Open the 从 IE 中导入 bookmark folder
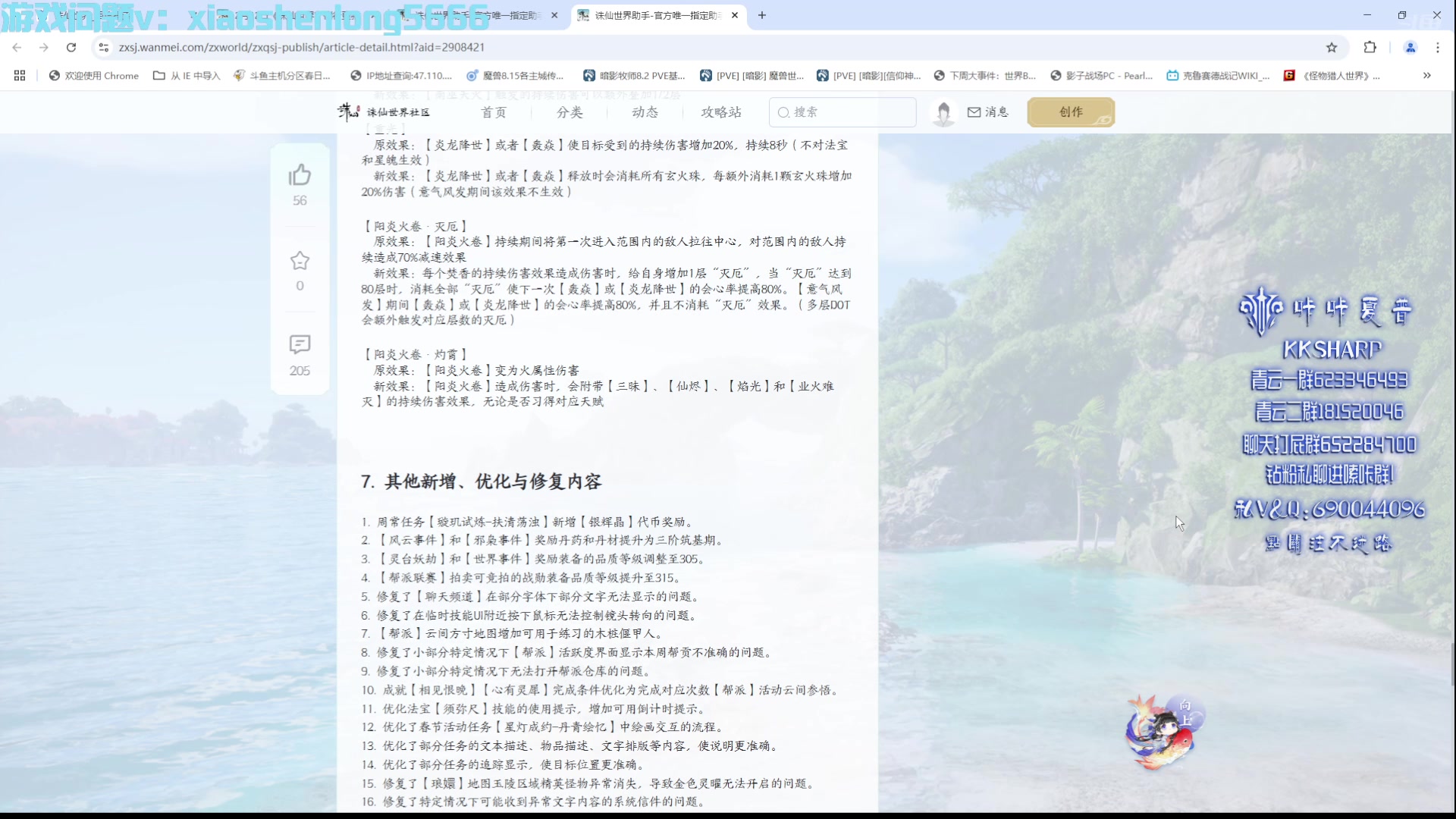 187,75
